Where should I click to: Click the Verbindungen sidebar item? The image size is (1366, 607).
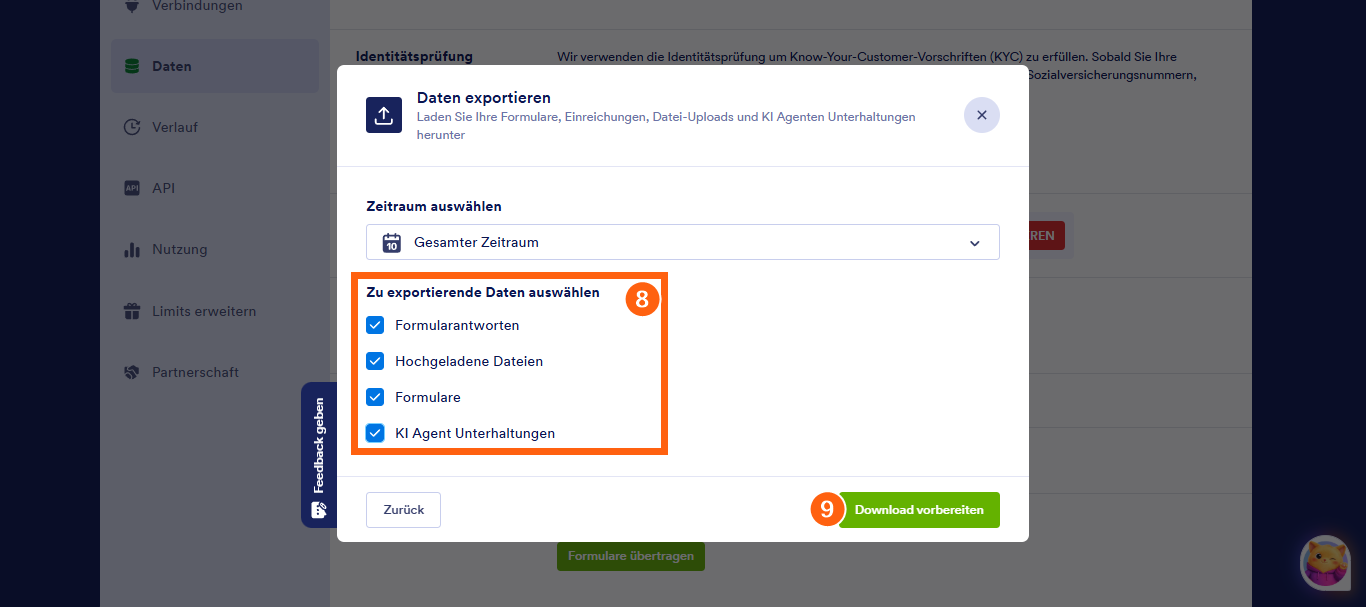[215, 8]
